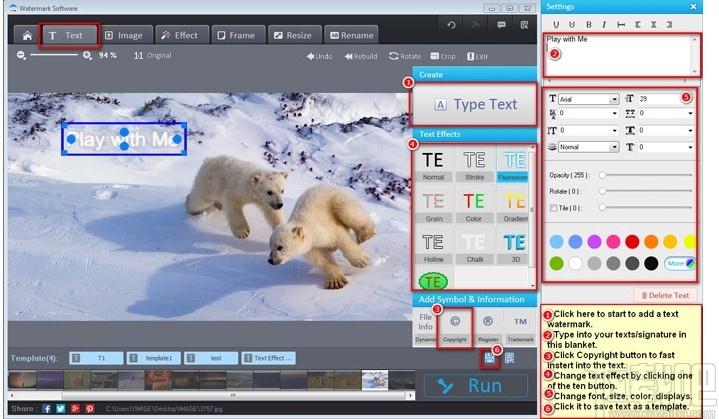Go to the Home screen icon
The image size is (719, 419).
[27, 35]
